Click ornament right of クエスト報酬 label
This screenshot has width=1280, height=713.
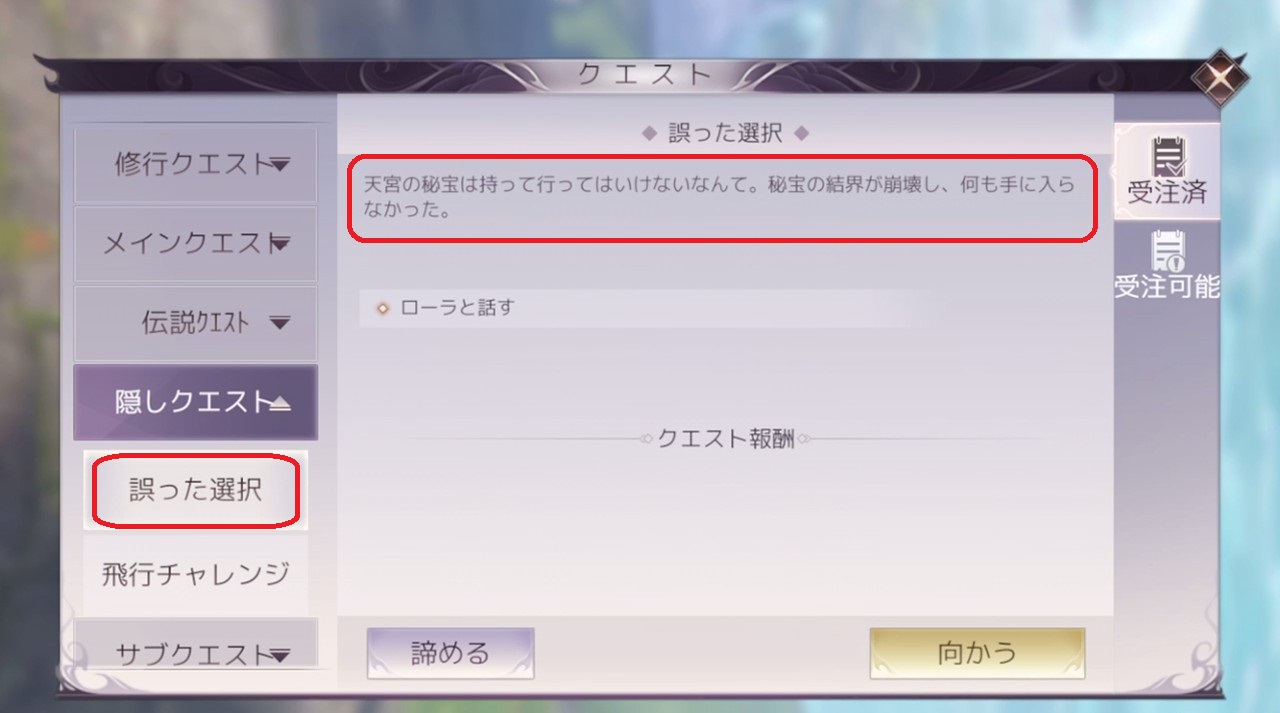pyautogui.click(x=803, y=438)
